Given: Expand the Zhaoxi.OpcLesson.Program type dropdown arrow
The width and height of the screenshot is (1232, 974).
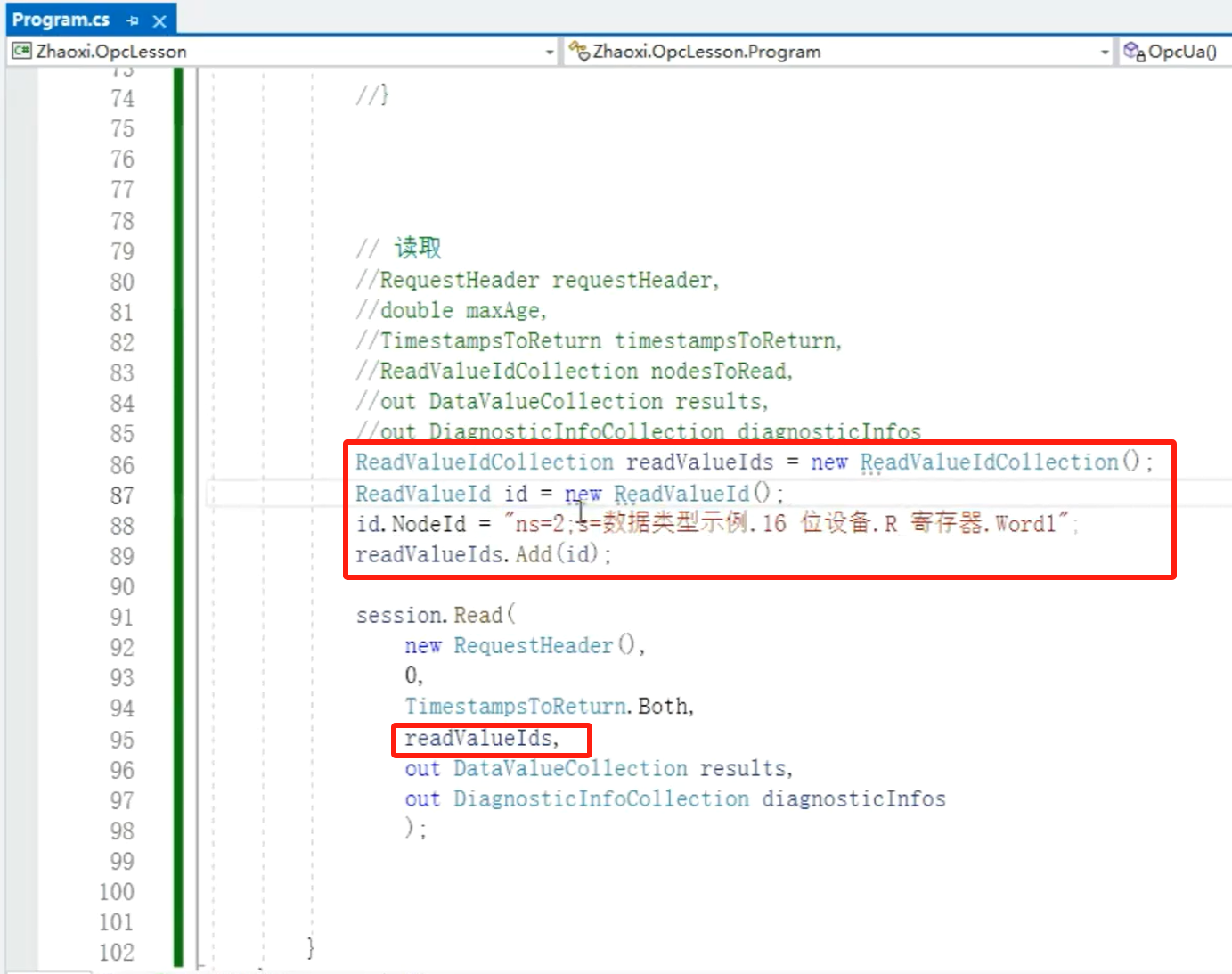Looking at the screenshot, I should pyautogui.click(x=1104, y=53).
